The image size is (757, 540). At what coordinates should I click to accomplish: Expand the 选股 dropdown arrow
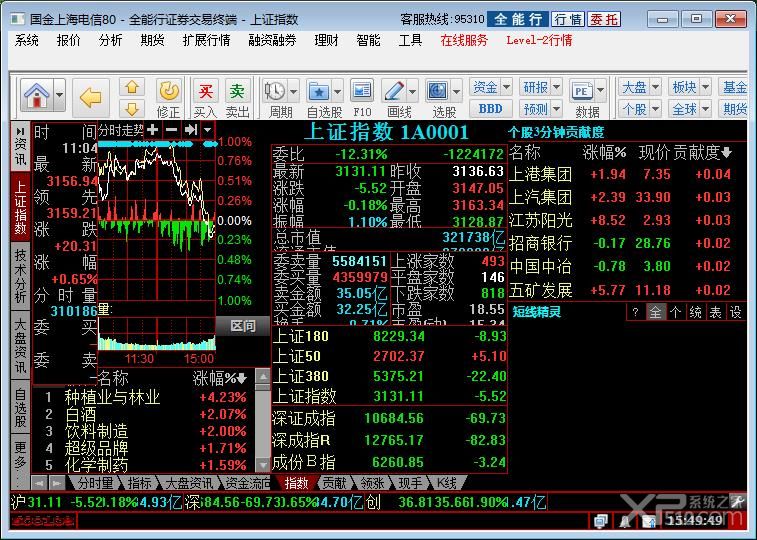457,91
